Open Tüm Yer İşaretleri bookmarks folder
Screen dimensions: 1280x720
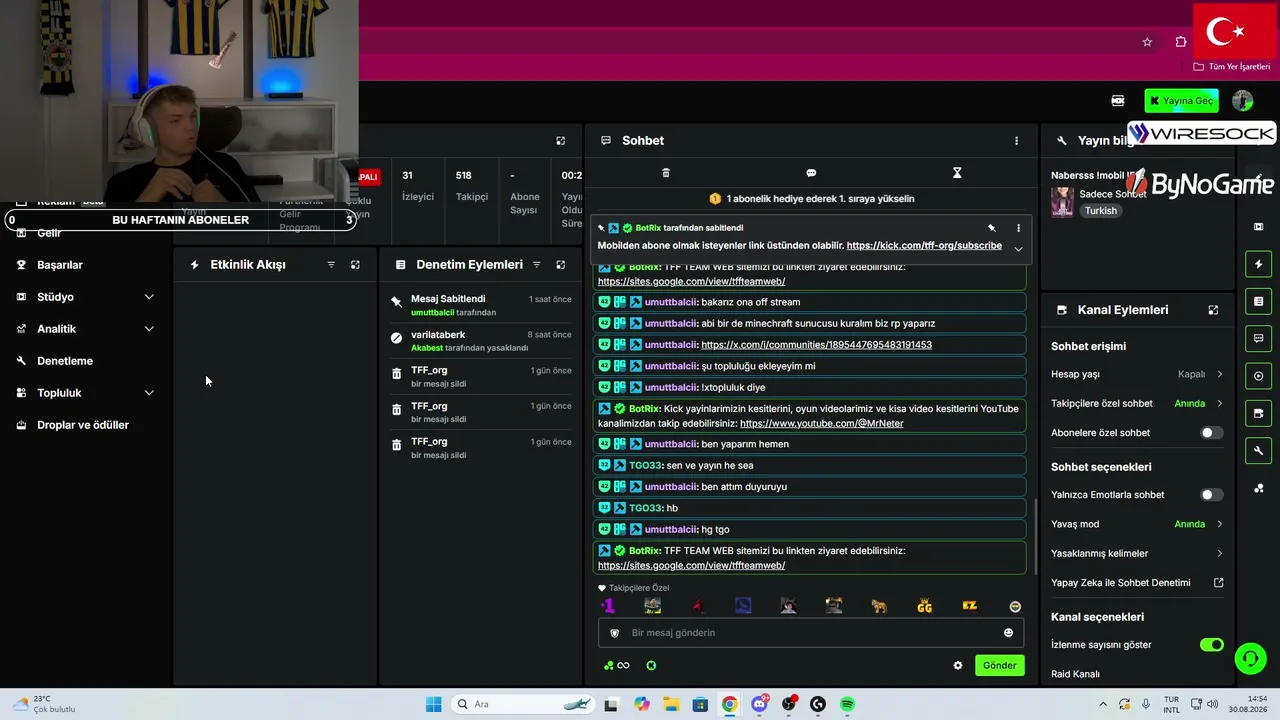coord(1231,67)
